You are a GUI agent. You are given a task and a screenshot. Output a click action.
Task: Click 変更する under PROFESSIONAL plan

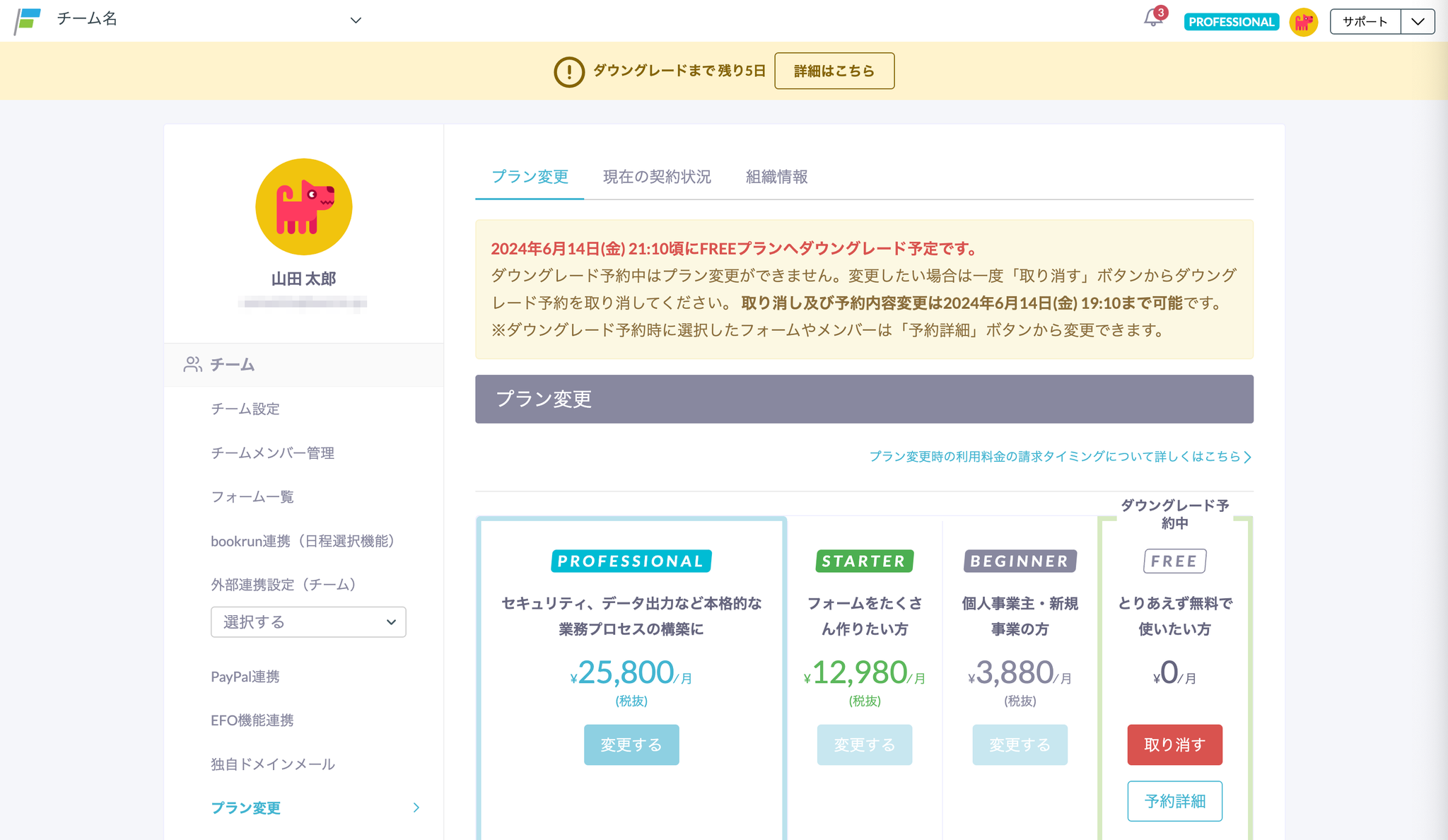[631, 745]
